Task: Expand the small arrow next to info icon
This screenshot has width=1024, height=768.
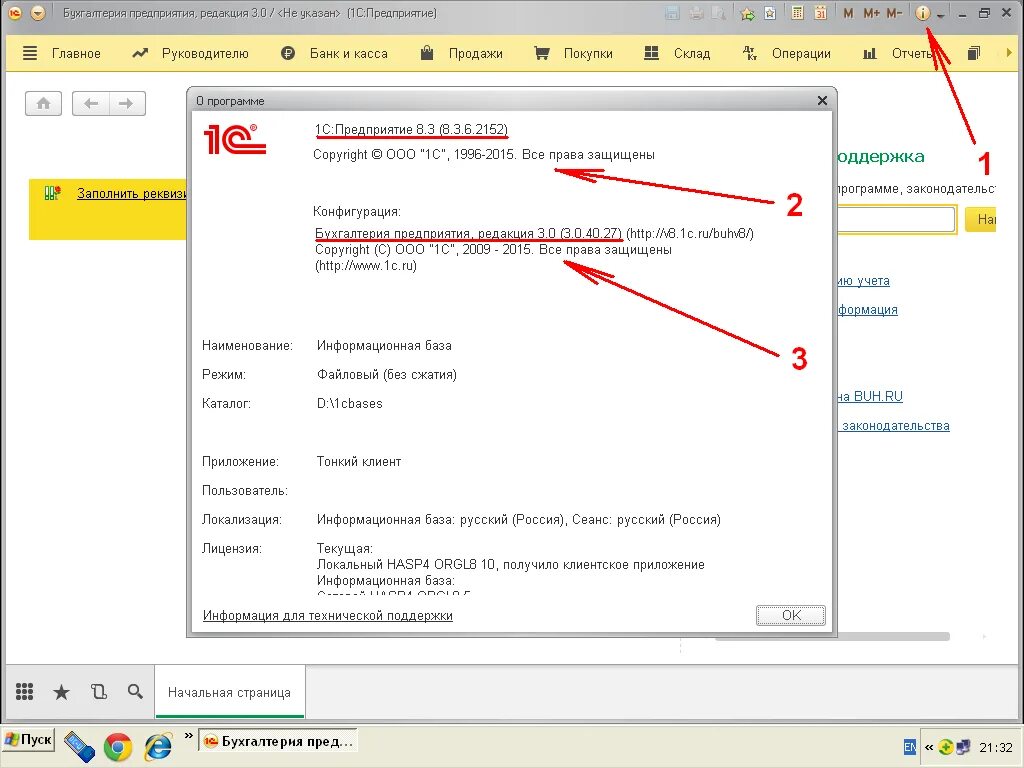Action: (940, 15)
